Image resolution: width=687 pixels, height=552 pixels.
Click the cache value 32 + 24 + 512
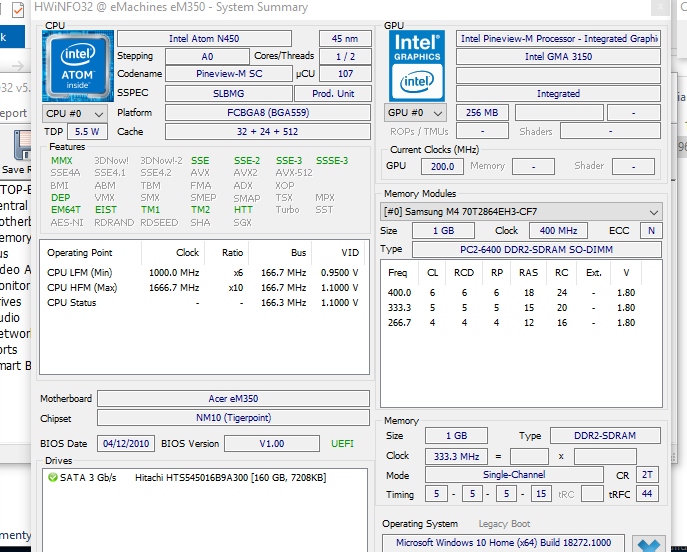tap(268, 131)
